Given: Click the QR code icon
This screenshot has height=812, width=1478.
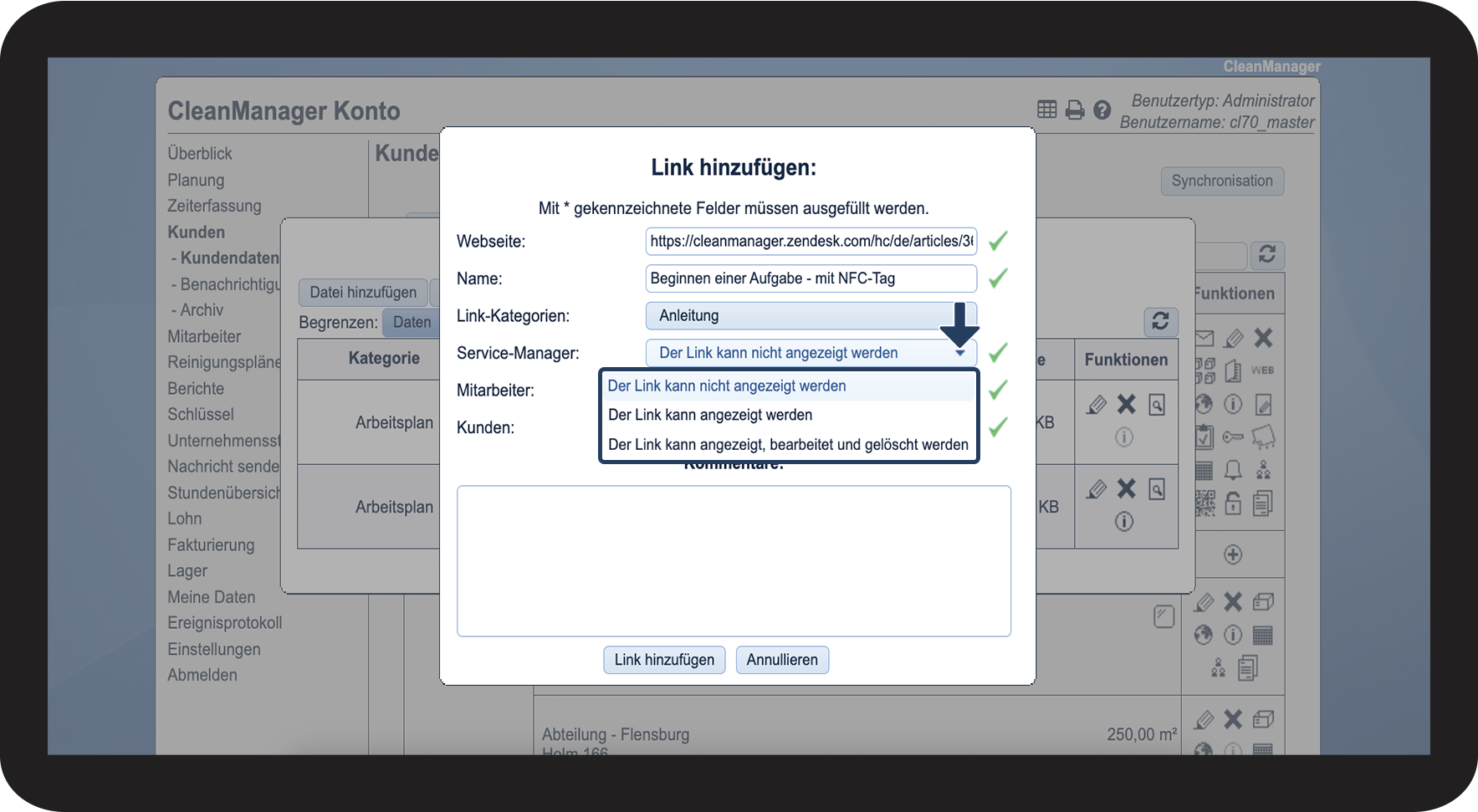Looking at the screenshot, I should pyautogui.click(x=1204, y=503).
